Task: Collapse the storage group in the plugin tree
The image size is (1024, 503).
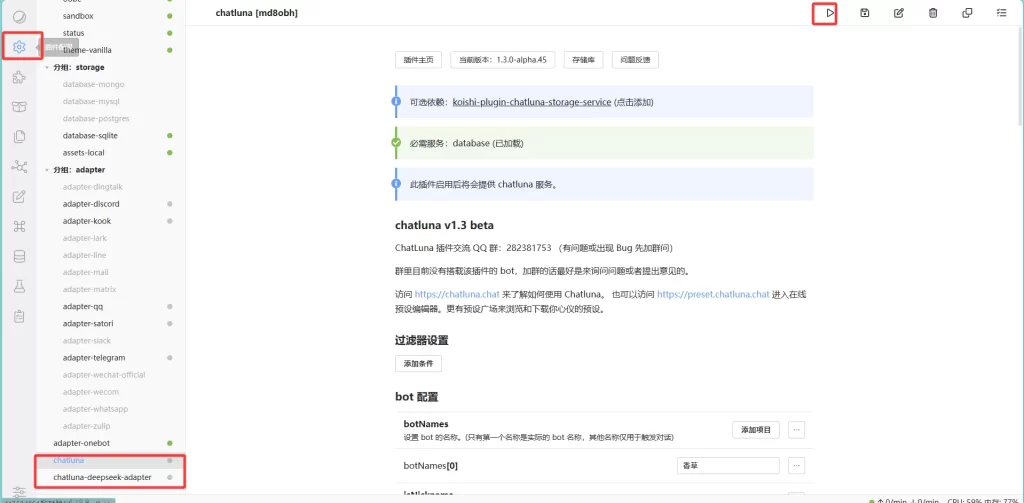Action: [x=47, y=67]
